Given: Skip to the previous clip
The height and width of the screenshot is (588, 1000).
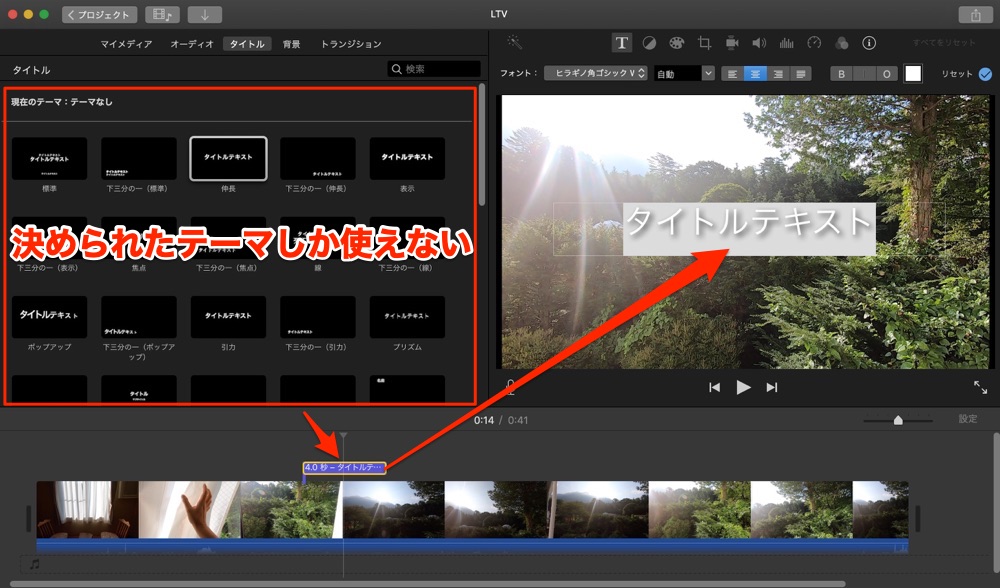Looking at the screenshot, I should [714, 387].
